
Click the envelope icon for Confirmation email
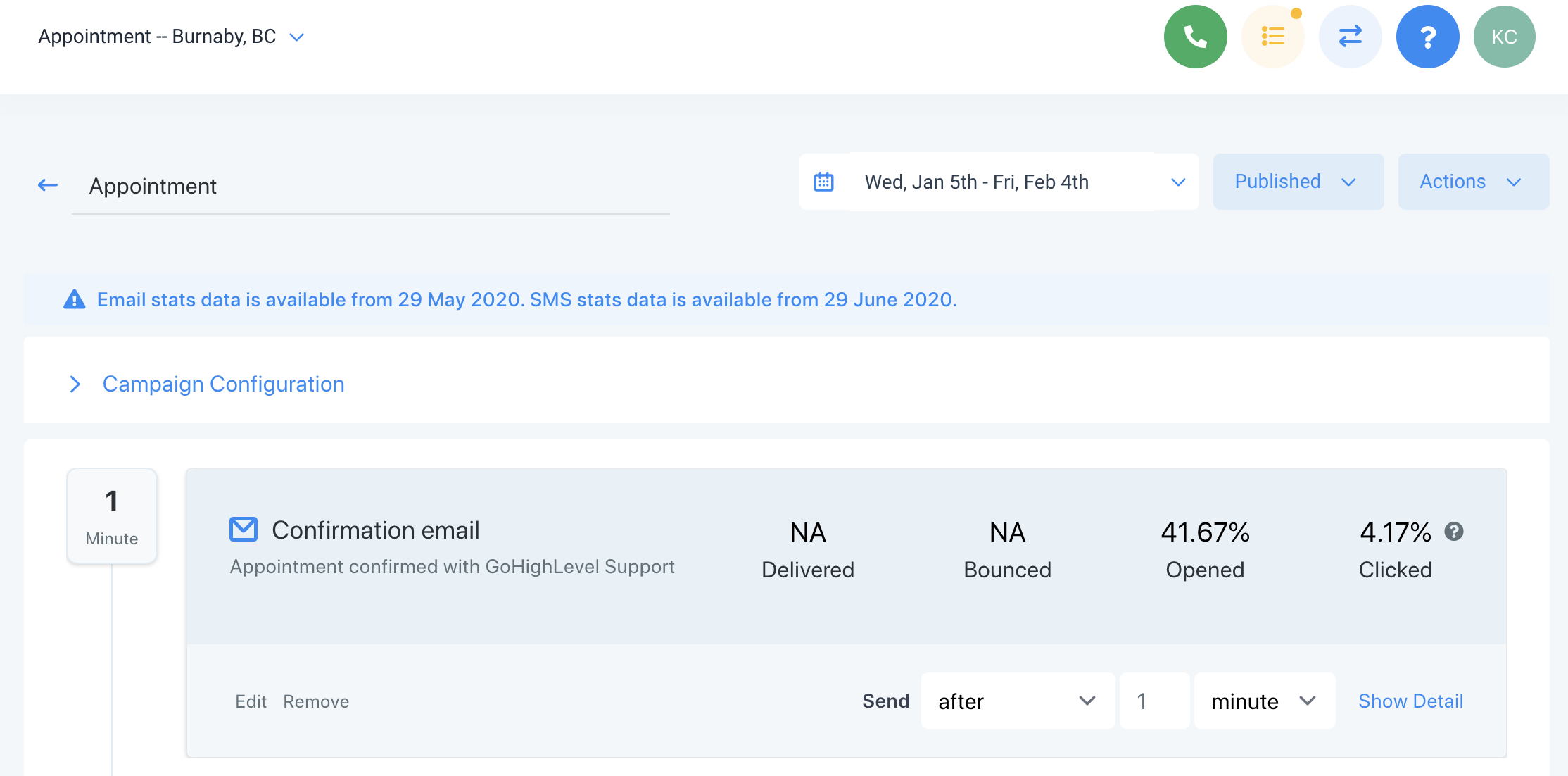[244, 530]
